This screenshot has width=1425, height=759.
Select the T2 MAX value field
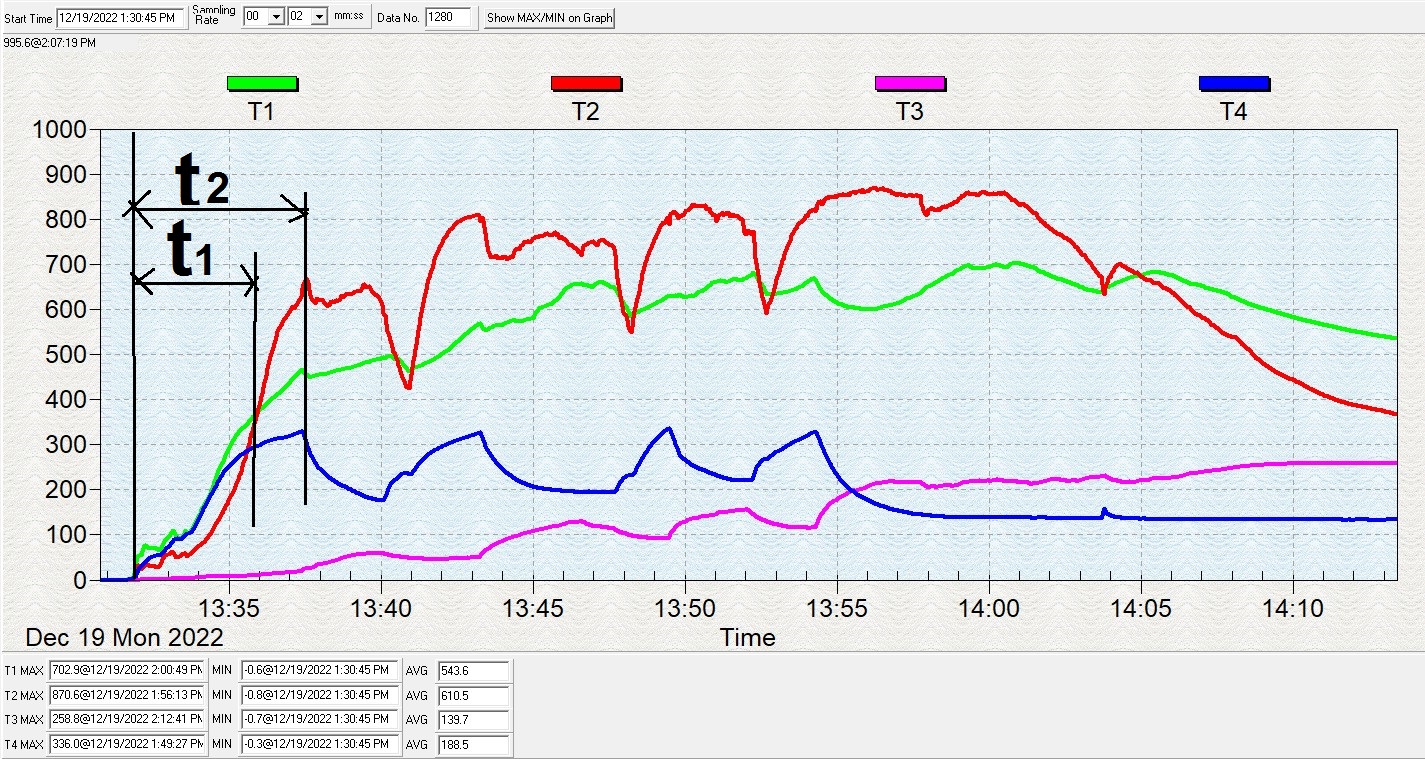click(x=126, y=695)
